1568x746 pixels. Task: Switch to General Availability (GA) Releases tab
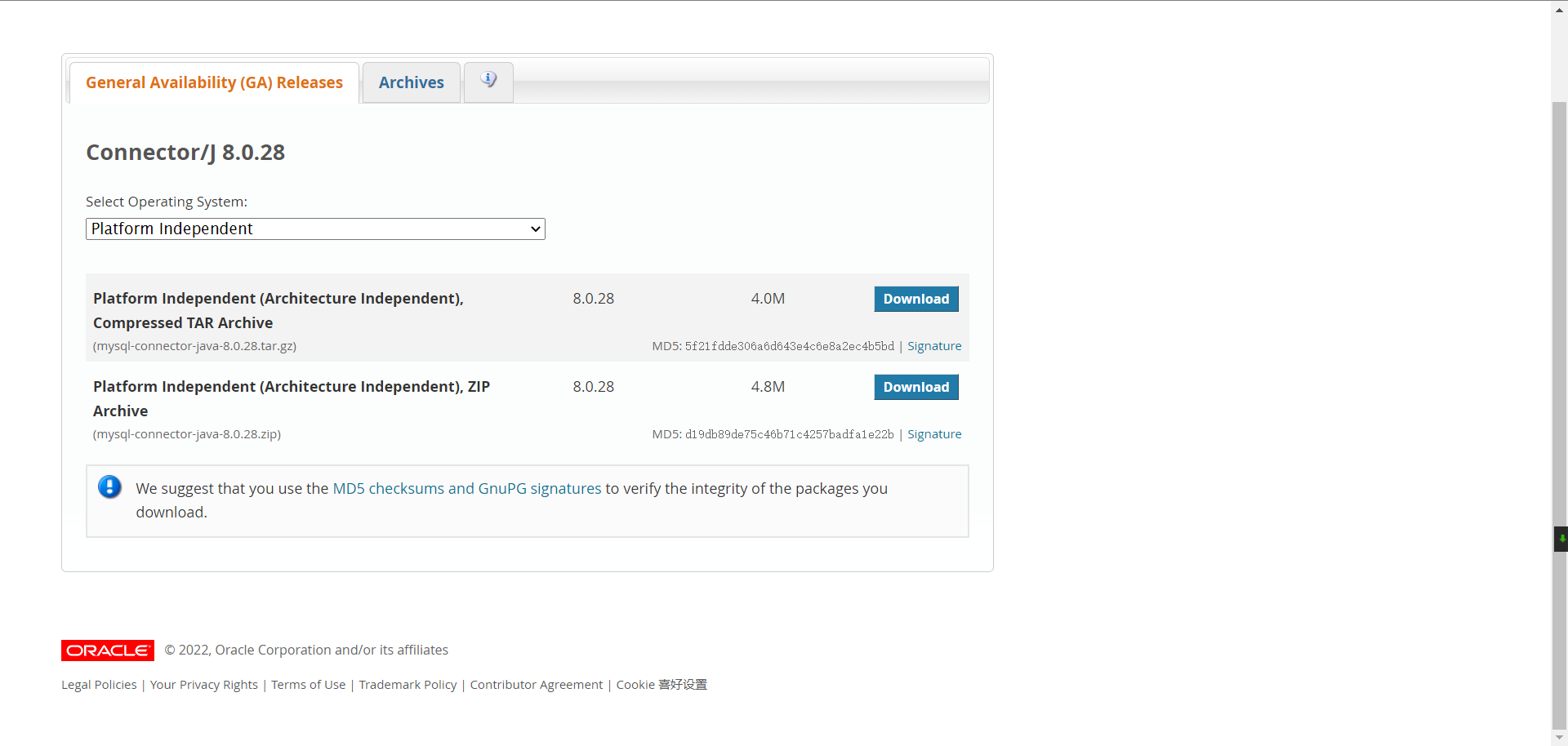(x=214, y=82)
